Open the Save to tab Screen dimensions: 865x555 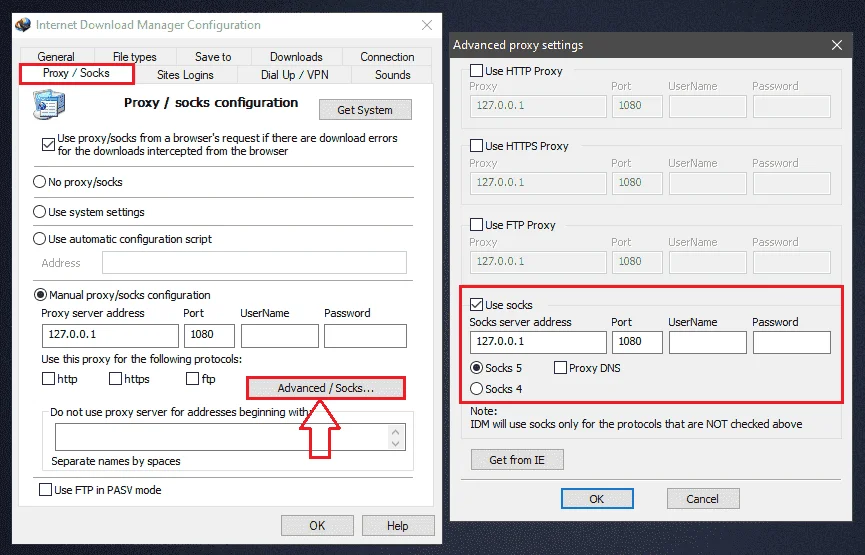pyautogui.click(x=213, y=57)
